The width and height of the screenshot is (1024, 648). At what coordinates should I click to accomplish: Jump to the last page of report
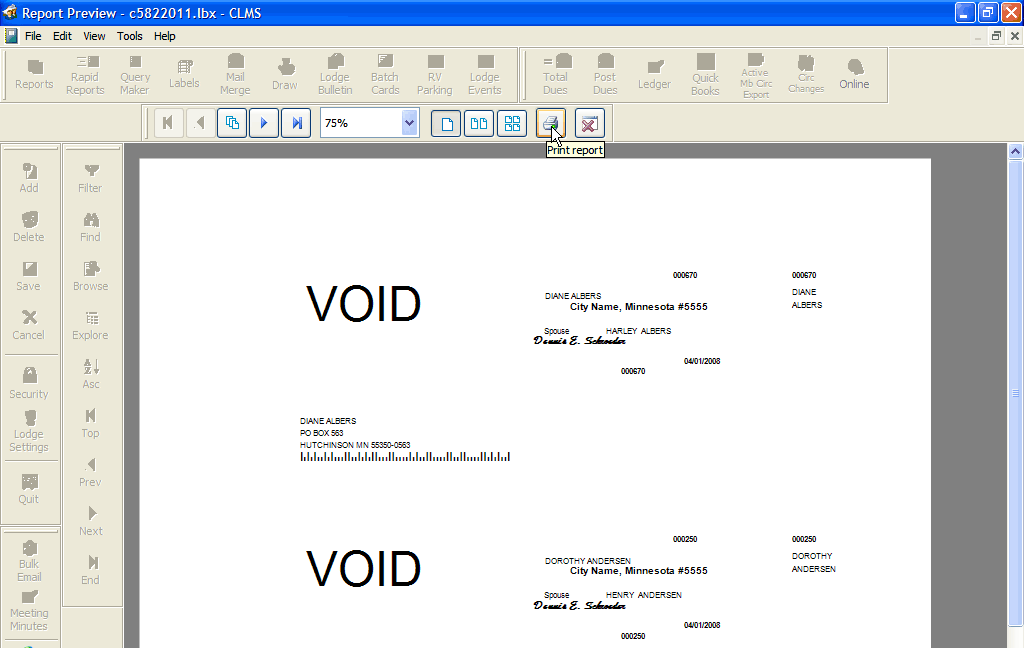(297, 123)
